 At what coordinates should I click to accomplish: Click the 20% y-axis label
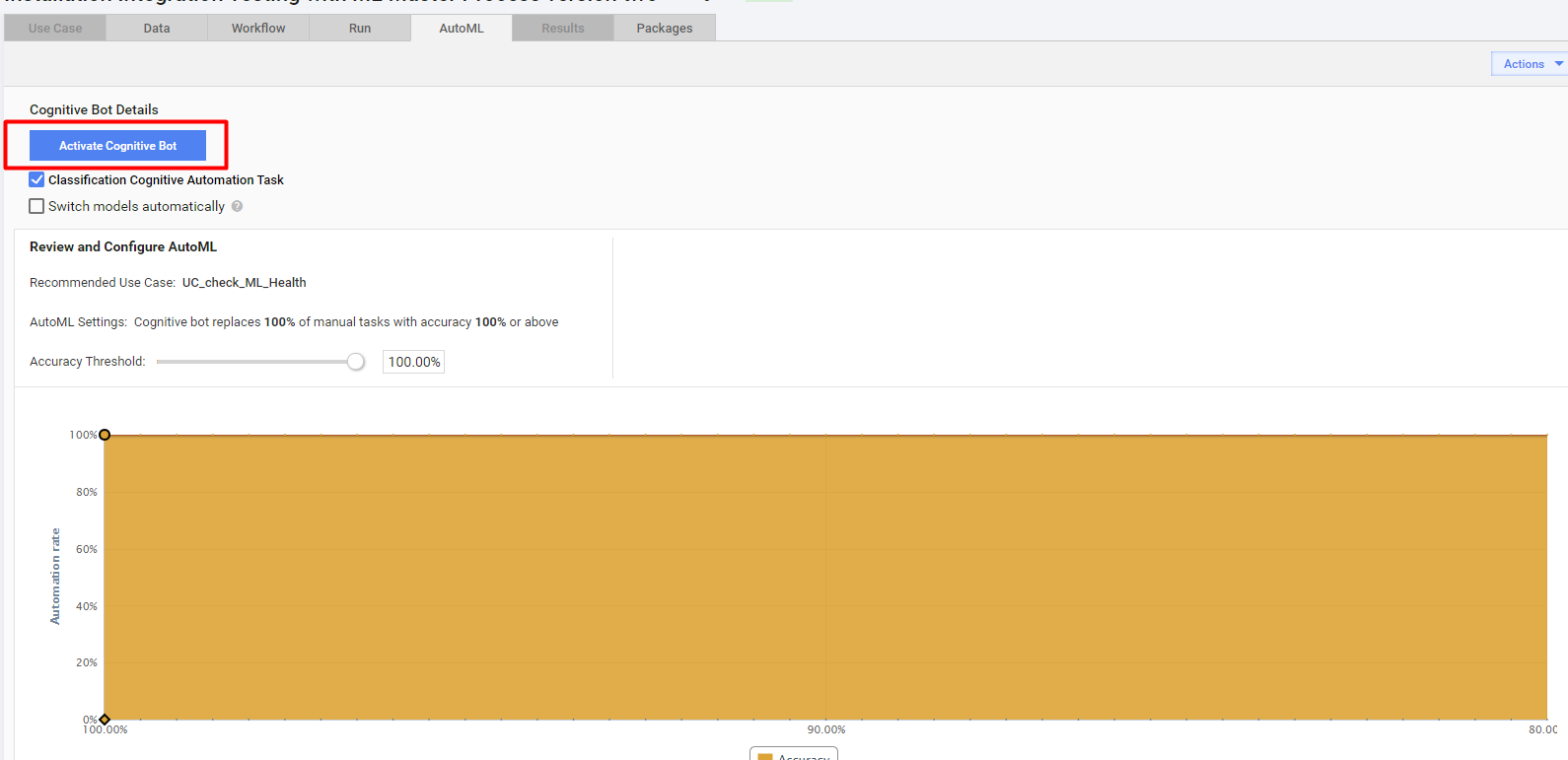tap(87, 662)
